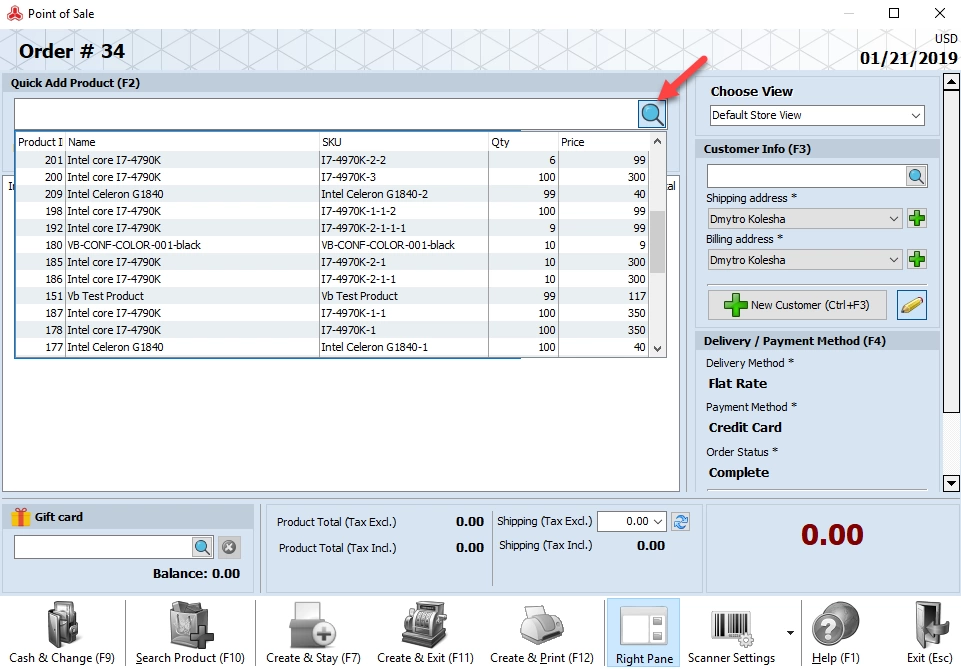Click Exit (Esc) button
This screenshot has width=961, height=669.
click(x=929, y=633)
